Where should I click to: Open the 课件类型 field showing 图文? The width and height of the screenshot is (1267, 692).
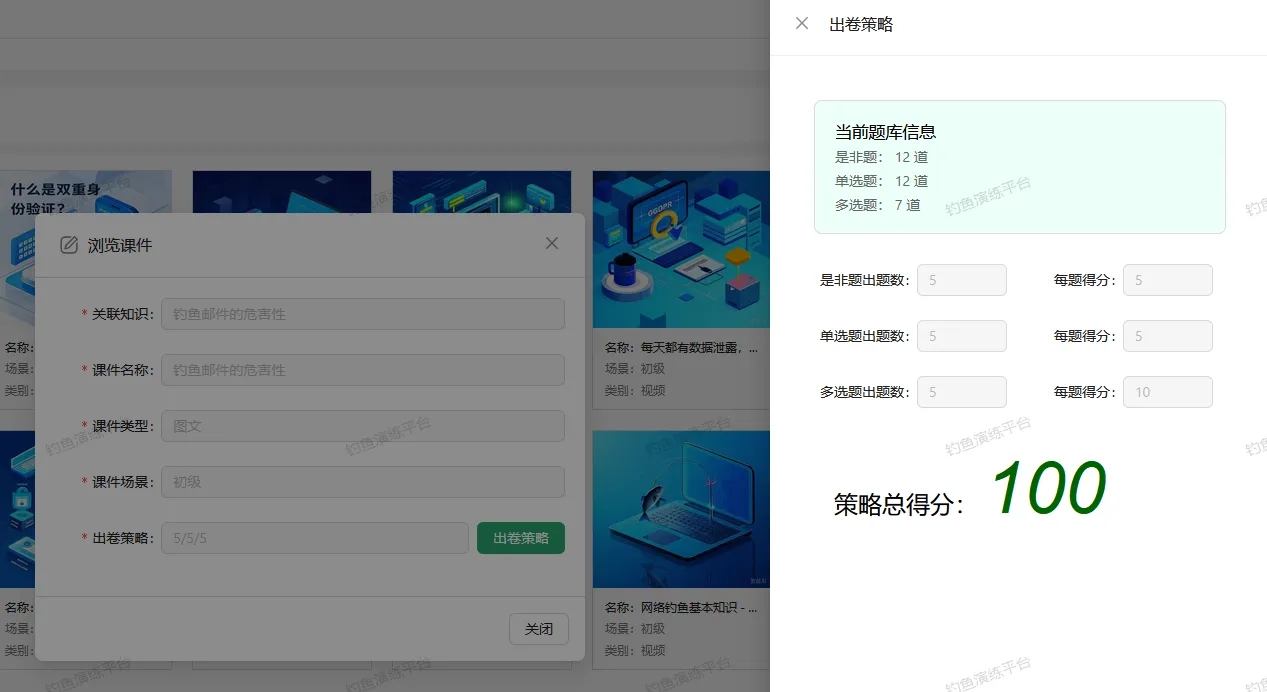click(x=362, y=426)
